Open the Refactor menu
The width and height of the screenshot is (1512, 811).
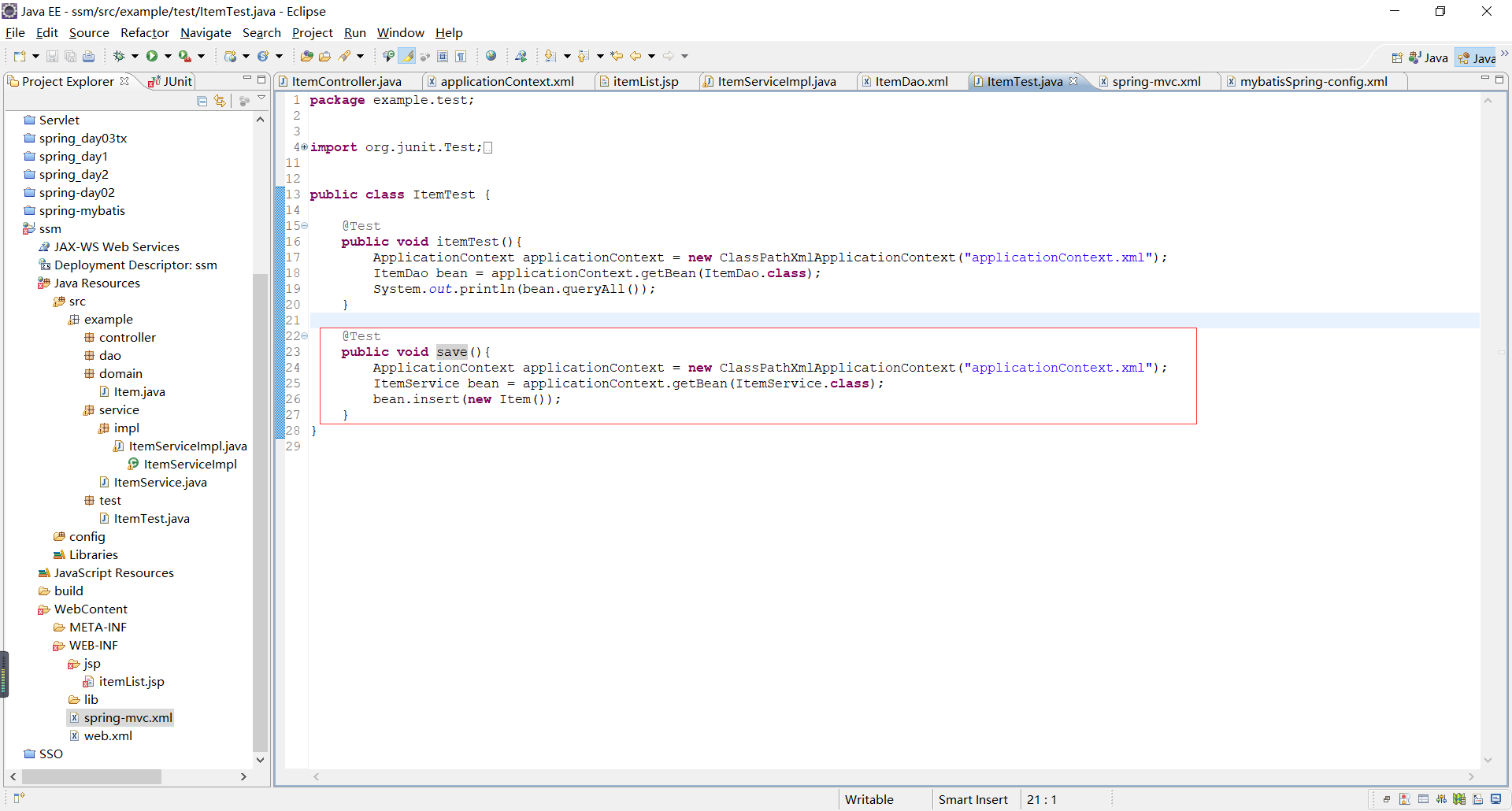145,32
